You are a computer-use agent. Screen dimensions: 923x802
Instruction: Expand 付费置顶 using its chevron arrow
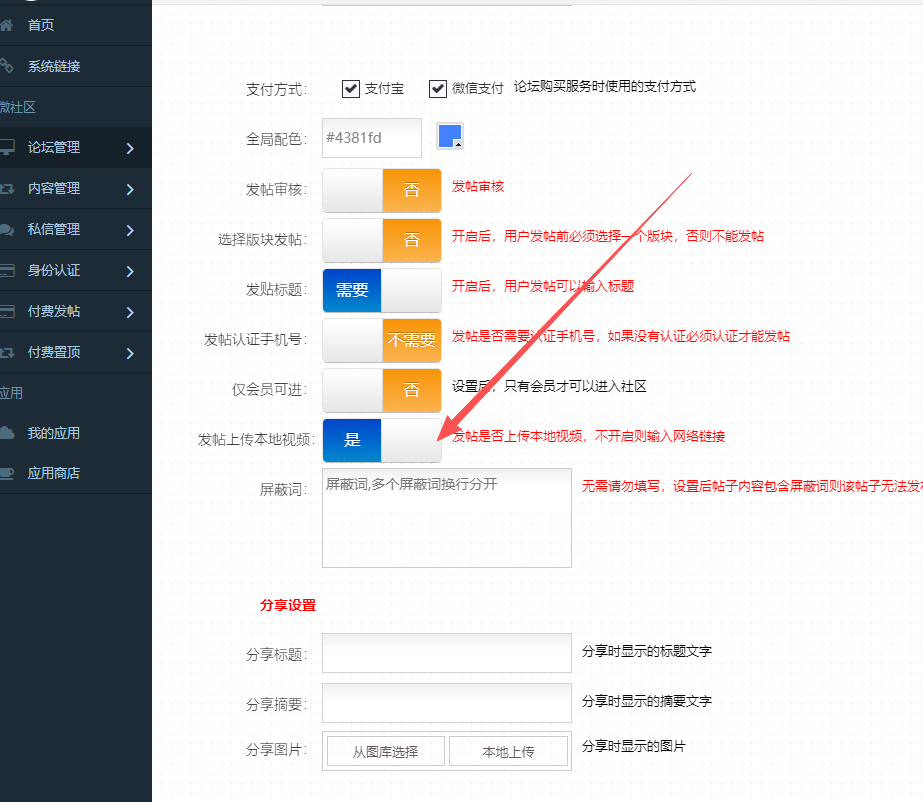(x=130, y=352)
